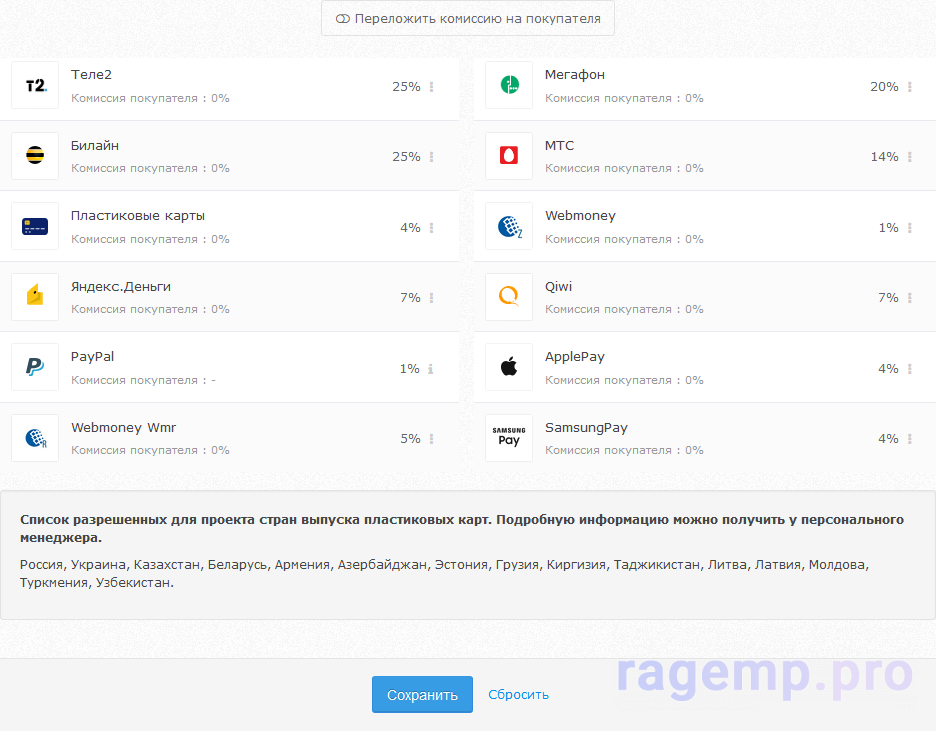
Task: Click the Webmoney Wmr label
Action: point(124,427)
